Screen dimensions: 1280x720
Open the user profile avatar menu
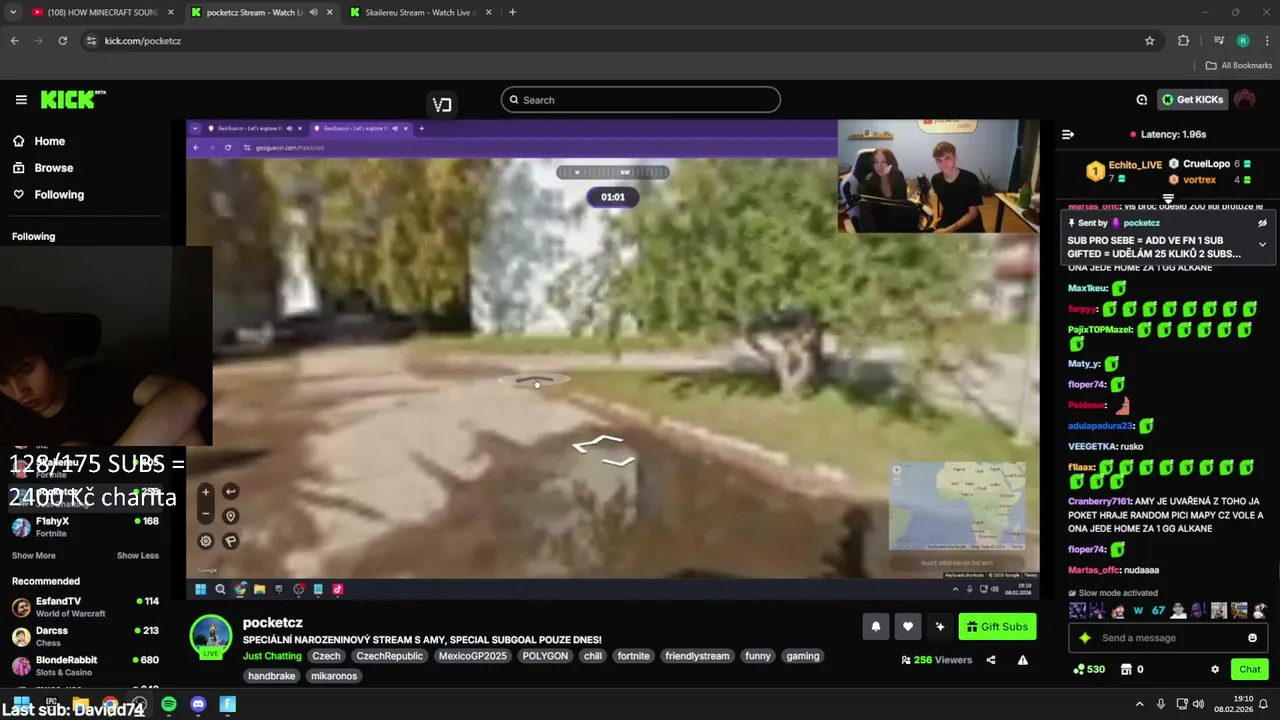point(1244,99)
